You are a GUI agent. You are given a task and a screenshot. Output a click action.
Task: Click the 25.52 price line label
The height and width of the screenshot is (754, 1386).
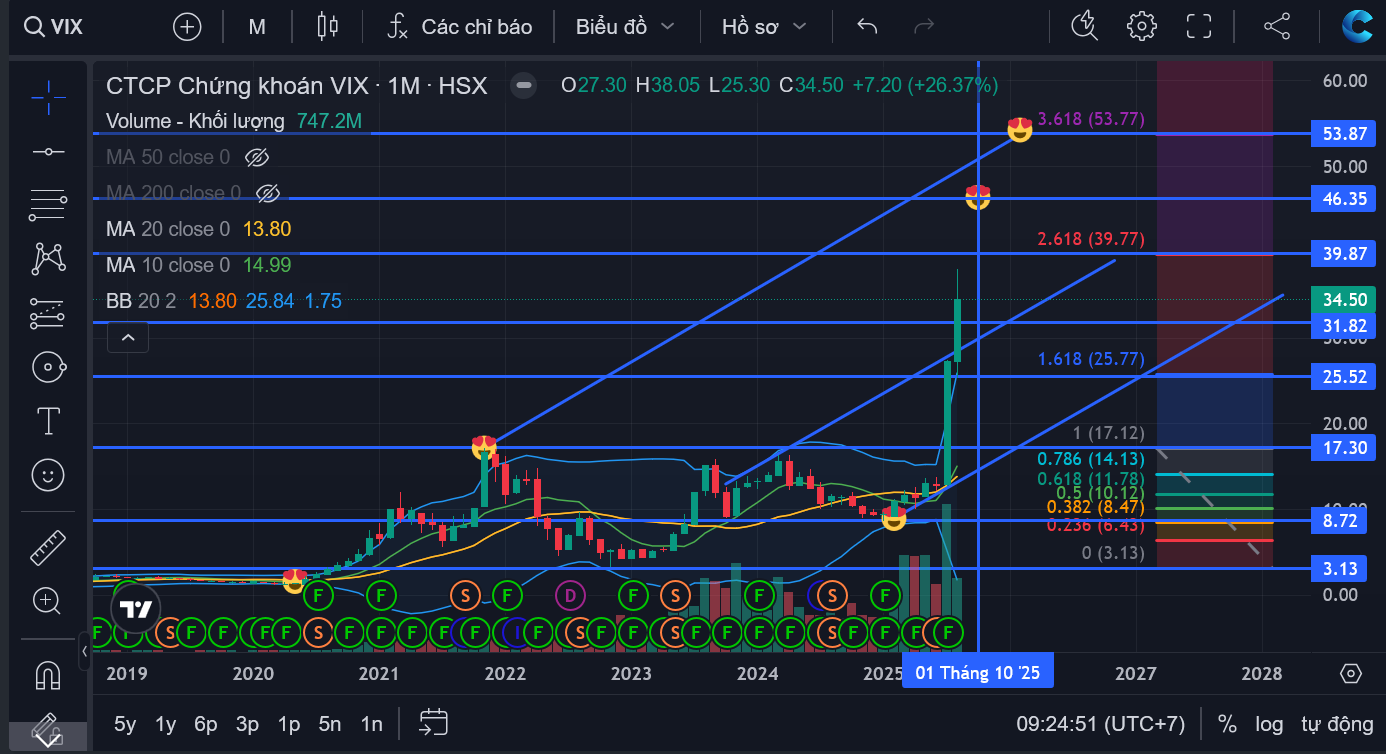click(1344, 377)
